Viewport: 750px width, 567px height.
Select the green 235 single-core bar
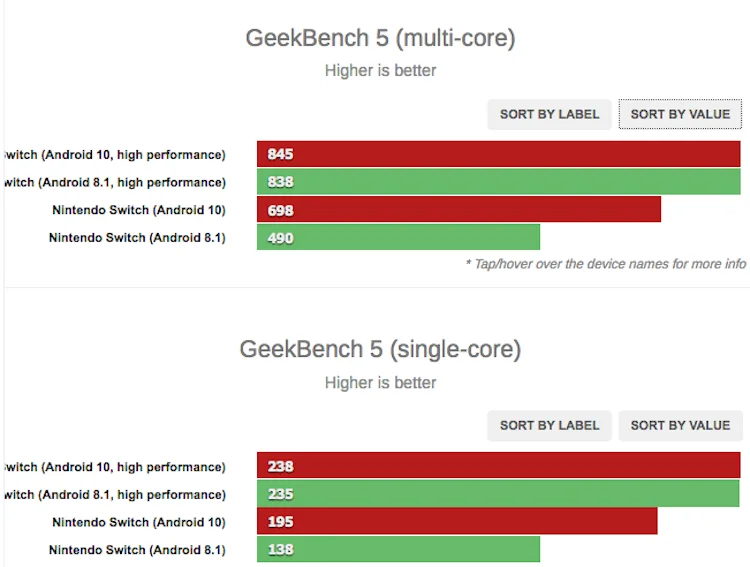(x=498, y=494)
